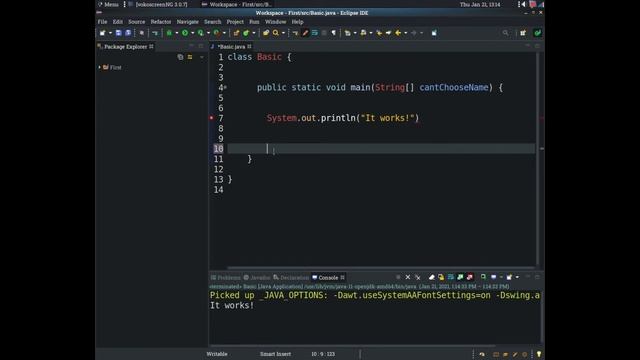Clear Console with eraser icon
Viewport: 640px width, 360px height.
(x=431, y=277)
